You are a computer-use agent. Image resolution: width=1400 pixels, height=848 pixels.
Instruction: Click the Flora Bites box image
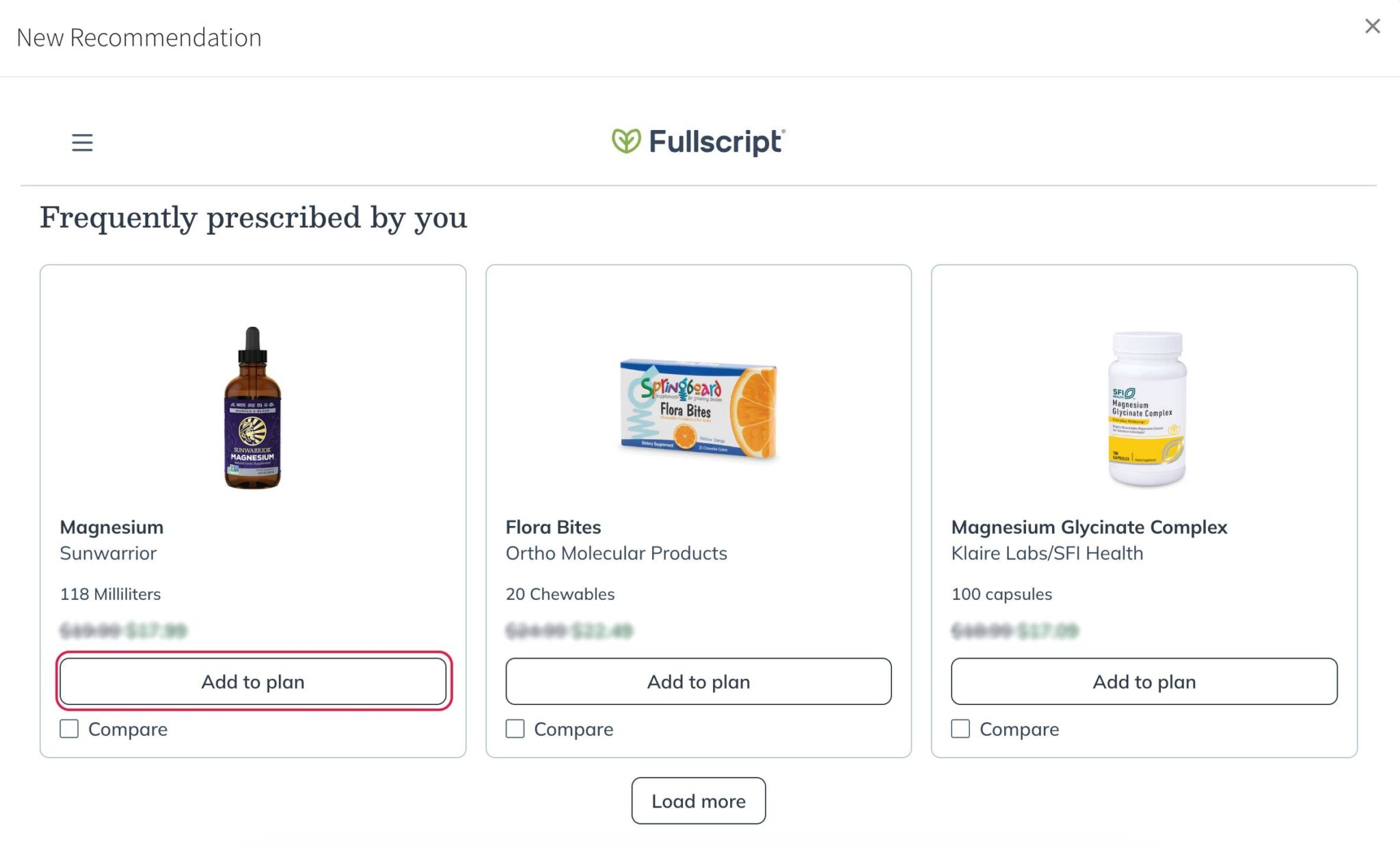click(698, 408)
